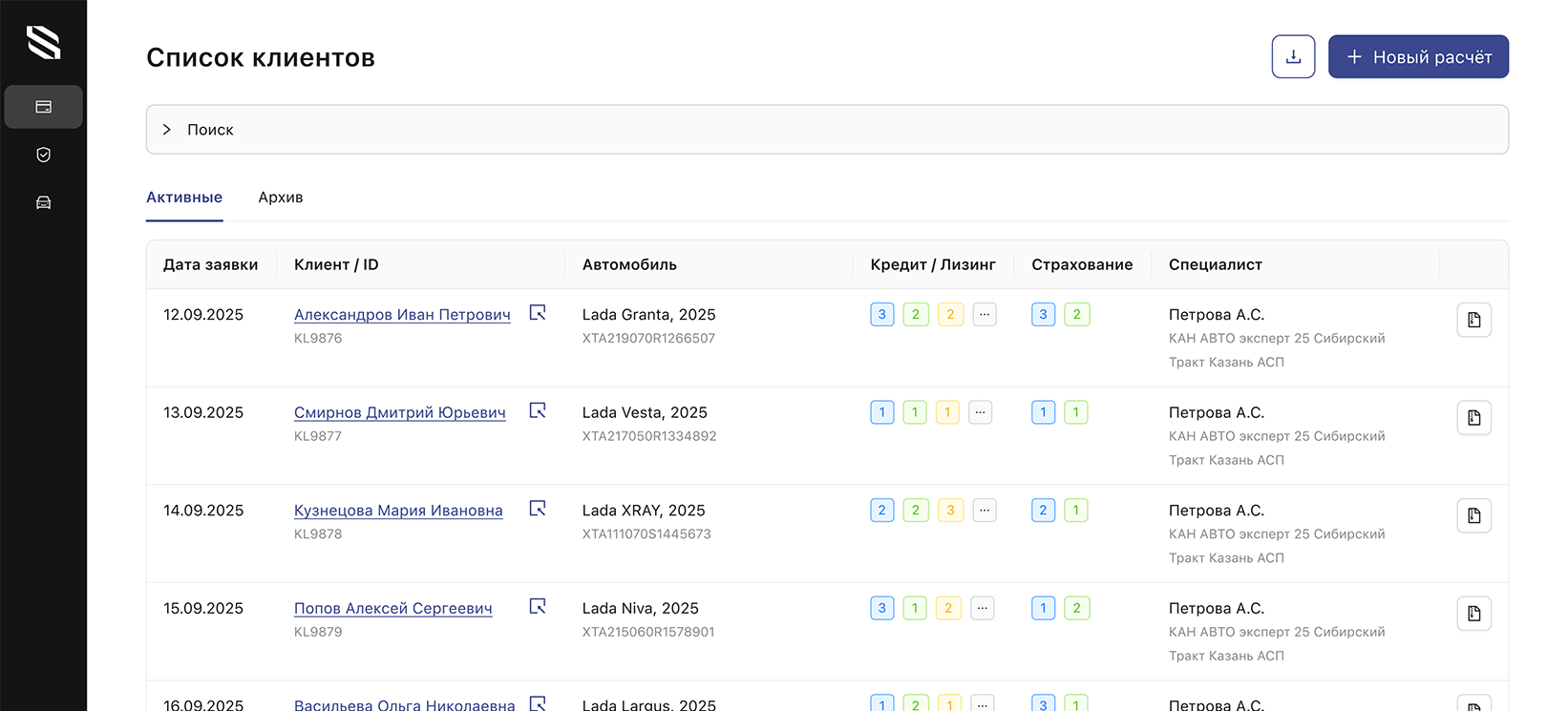
Task: Click blue credit badge 3 in Lada Granta row
Action: point(882,314)
